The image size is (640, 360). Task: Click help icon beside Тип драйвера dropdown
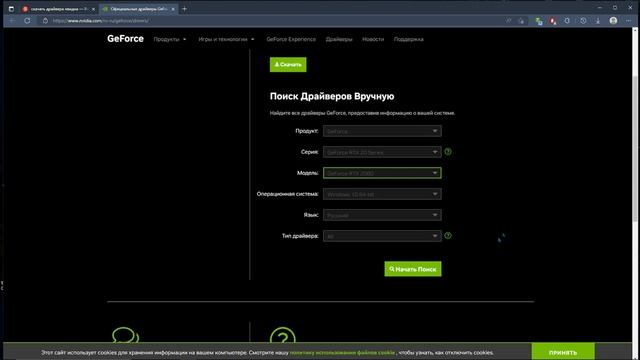448,236
